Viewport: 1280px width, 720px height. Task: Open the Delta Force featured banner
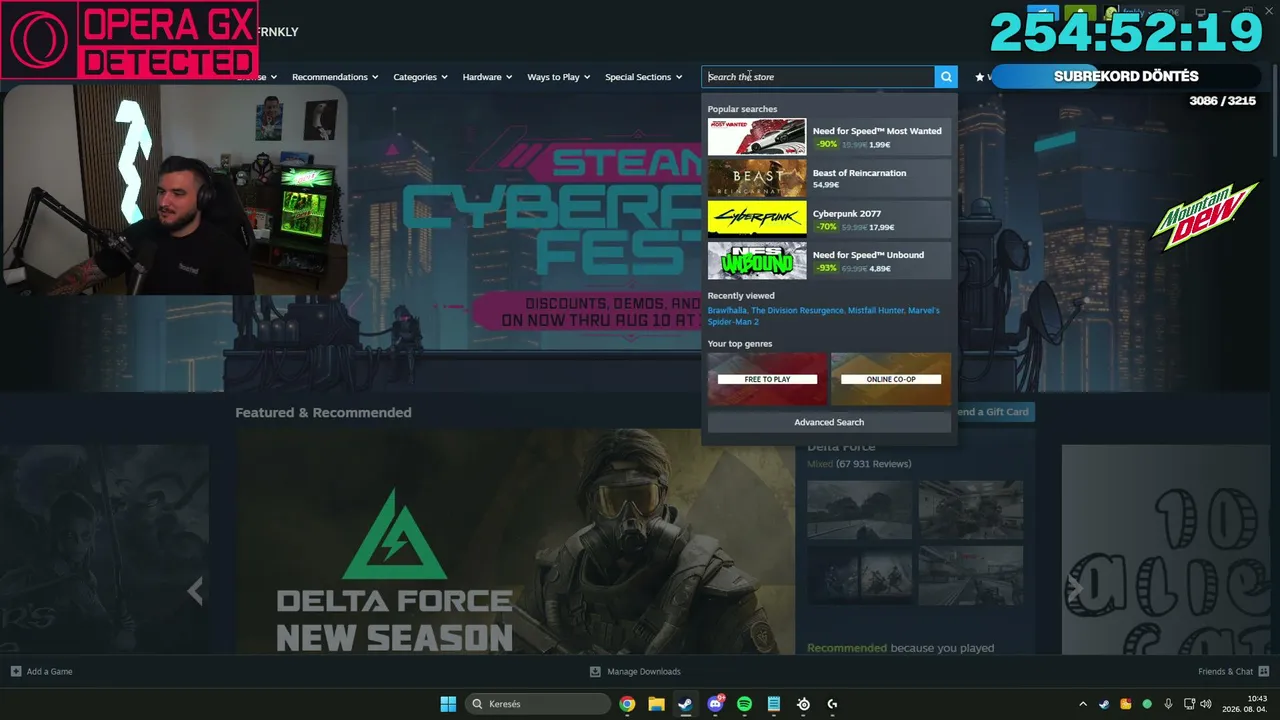[x=516, y=542]
